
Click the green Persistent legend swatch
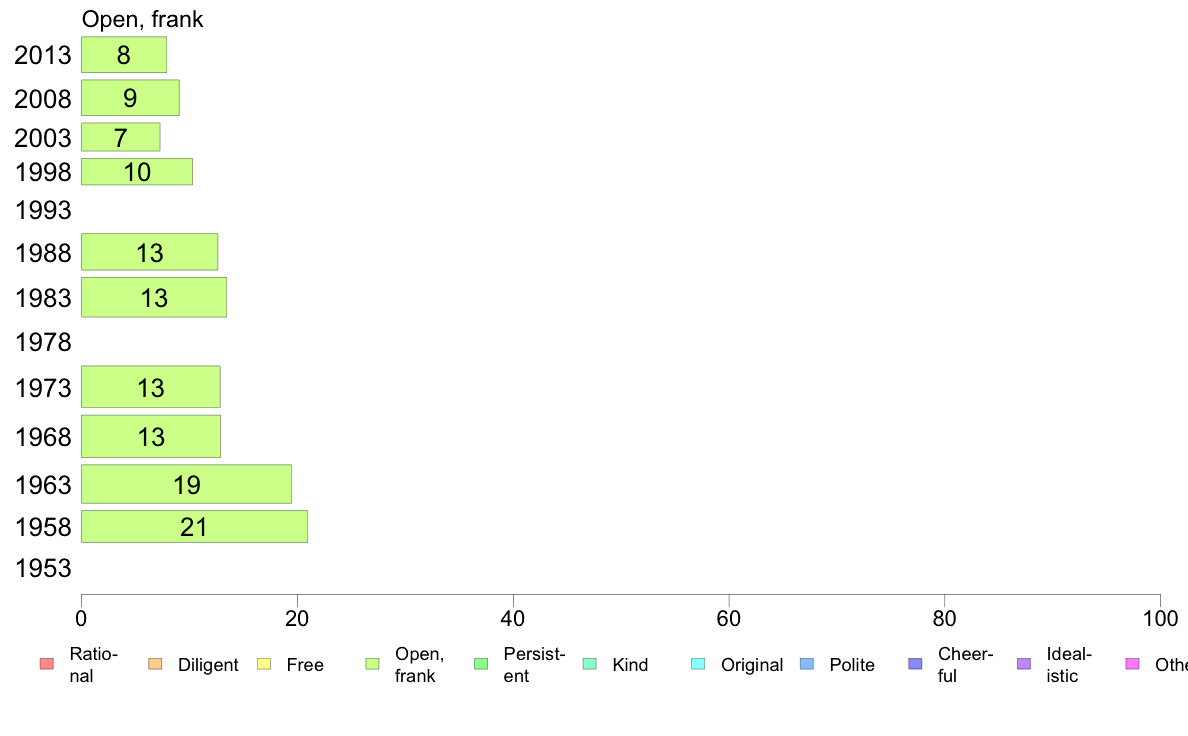[x=481, y=664]
